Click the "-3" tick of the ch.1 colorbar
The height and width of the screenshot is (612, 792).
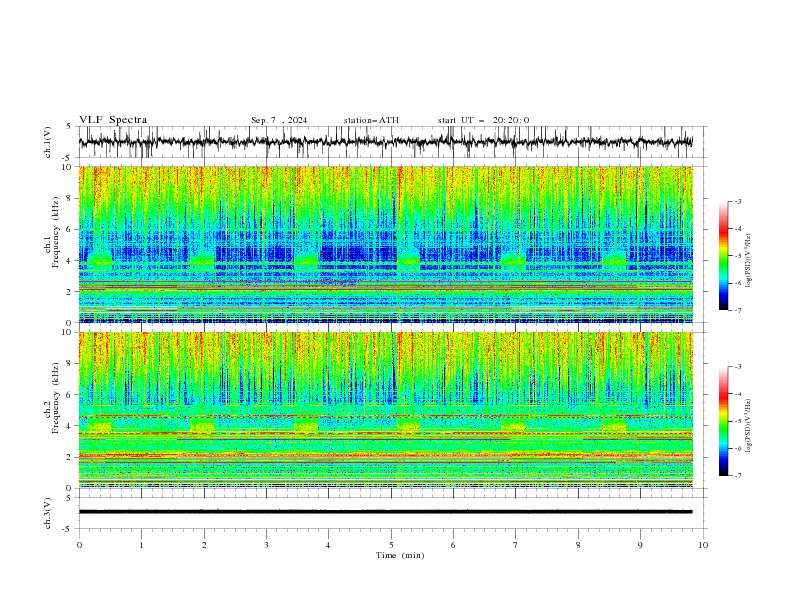[x=737, y=201]
